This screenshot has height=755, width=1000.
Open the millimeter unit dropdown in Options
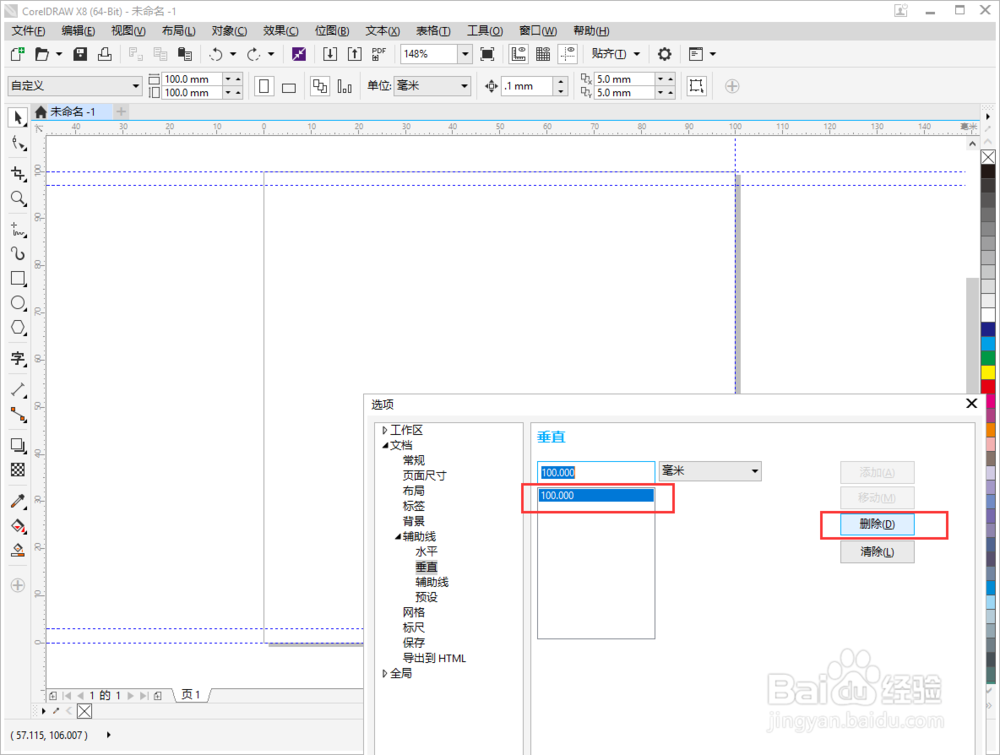[754, 471]
